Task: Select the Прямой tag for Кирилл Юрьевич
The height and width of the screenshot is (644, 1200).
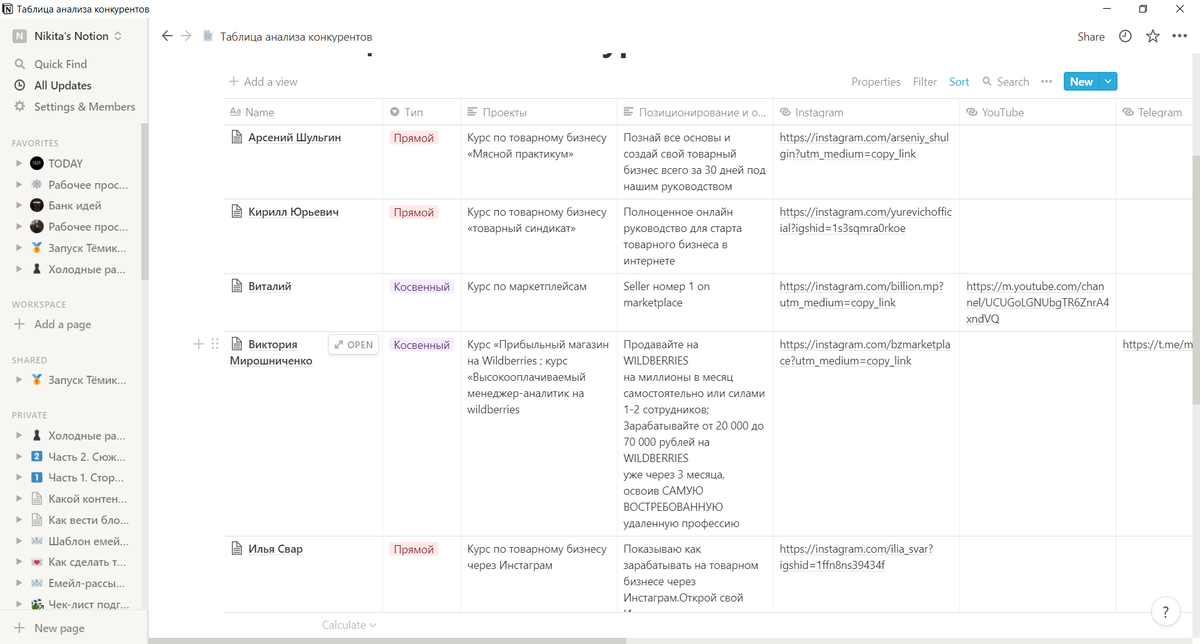Action: 413,213
